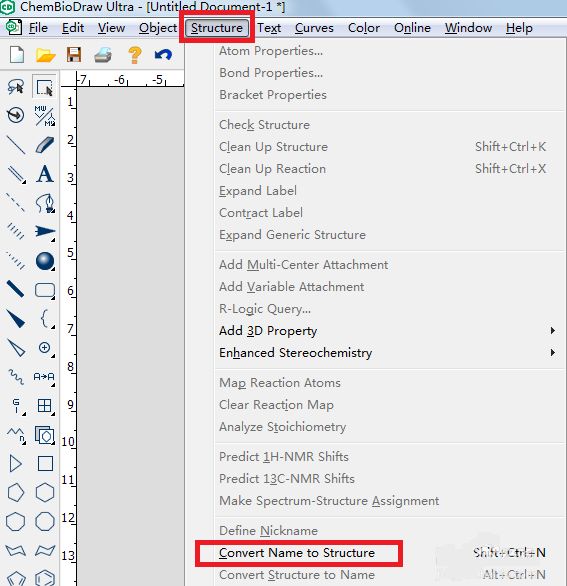
Task: Select the Pen drawing tool
Action: (x=45, y=203)
